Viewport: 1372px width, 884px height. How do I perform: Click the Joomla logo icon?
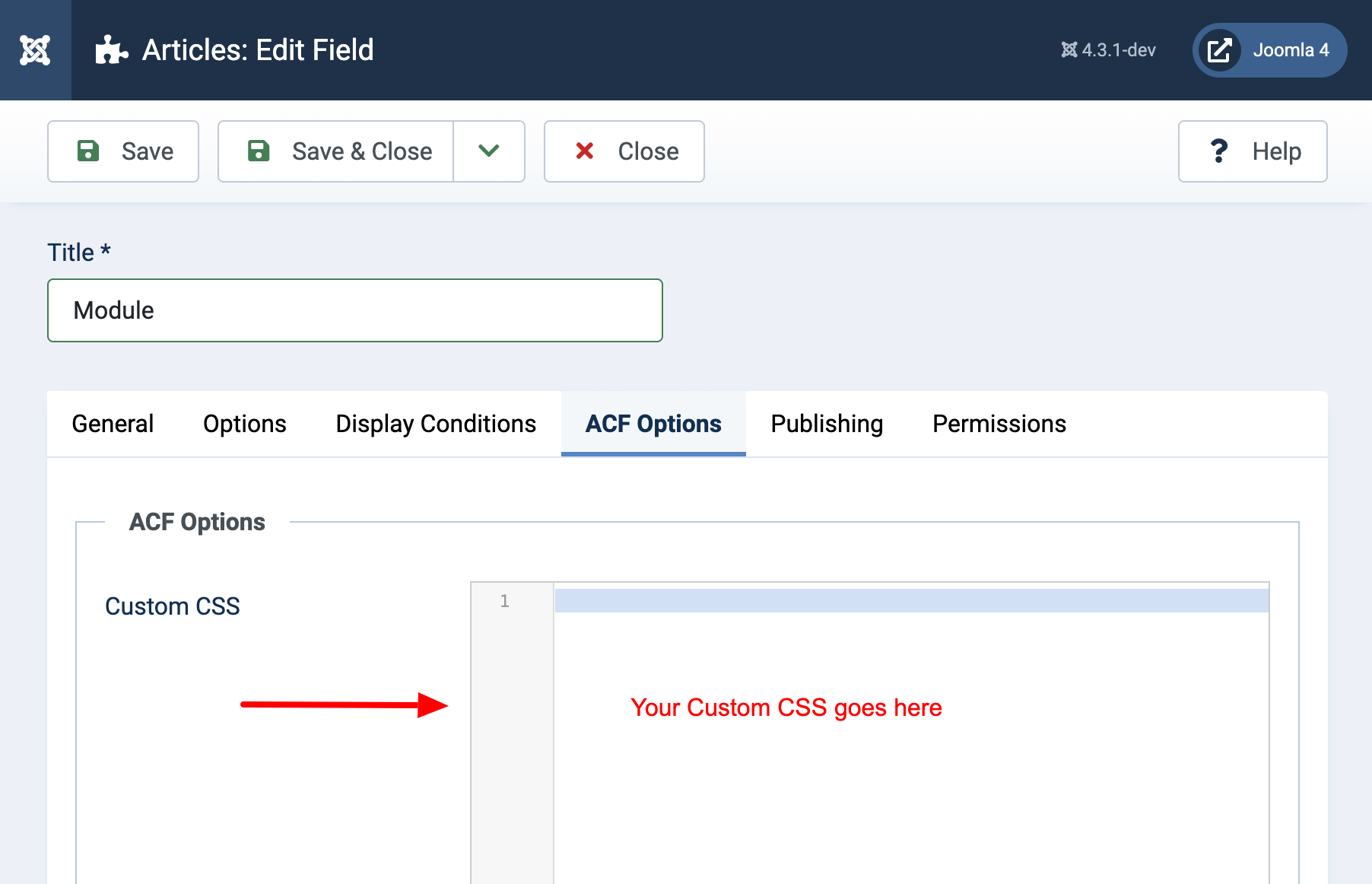pos(35,50)
